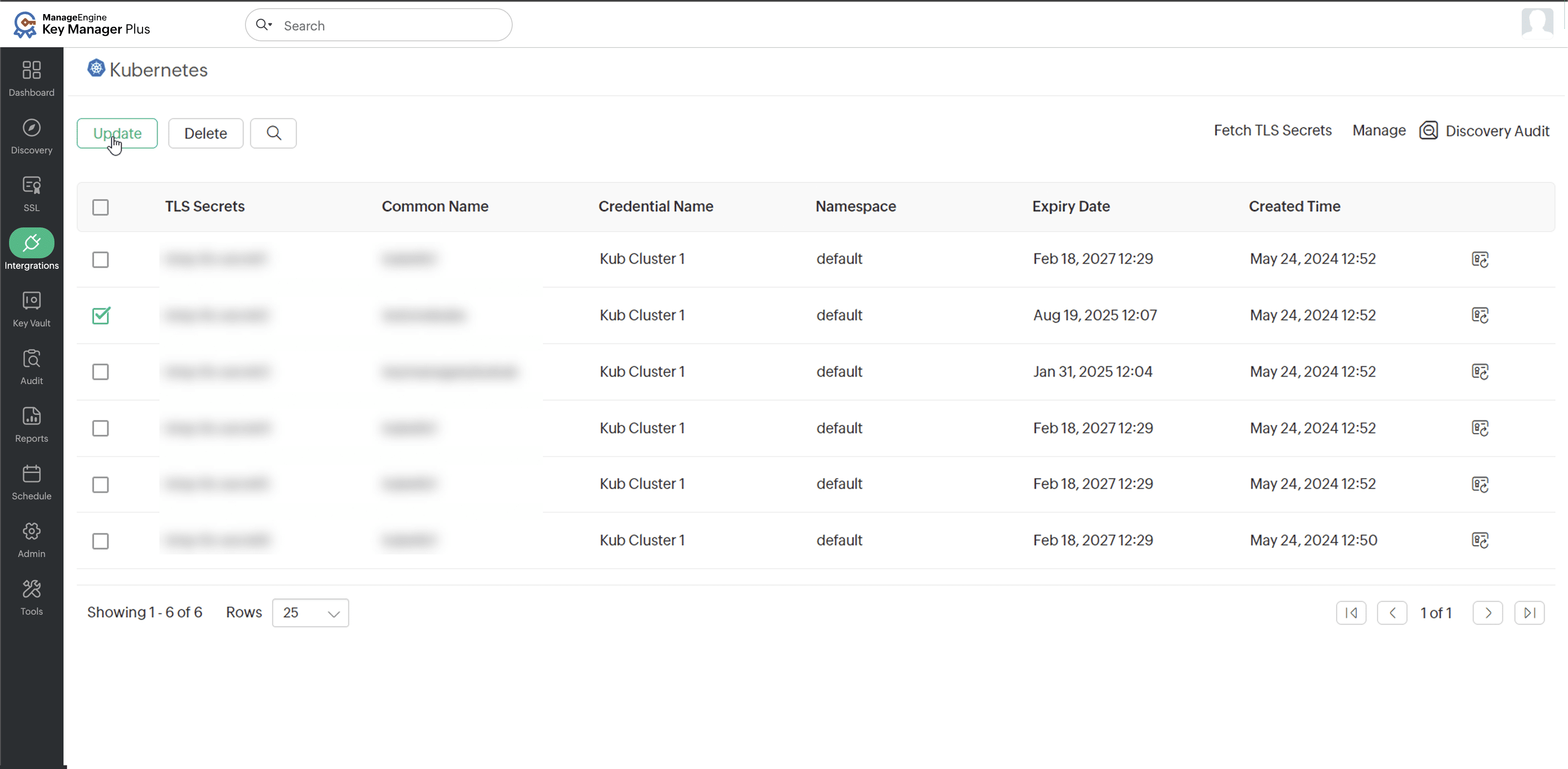Click action icon for the row created May 24, 2024 12:50
Viewport: 1568px width, 769px height.
pyautogui.click(x=1480, y=540)
